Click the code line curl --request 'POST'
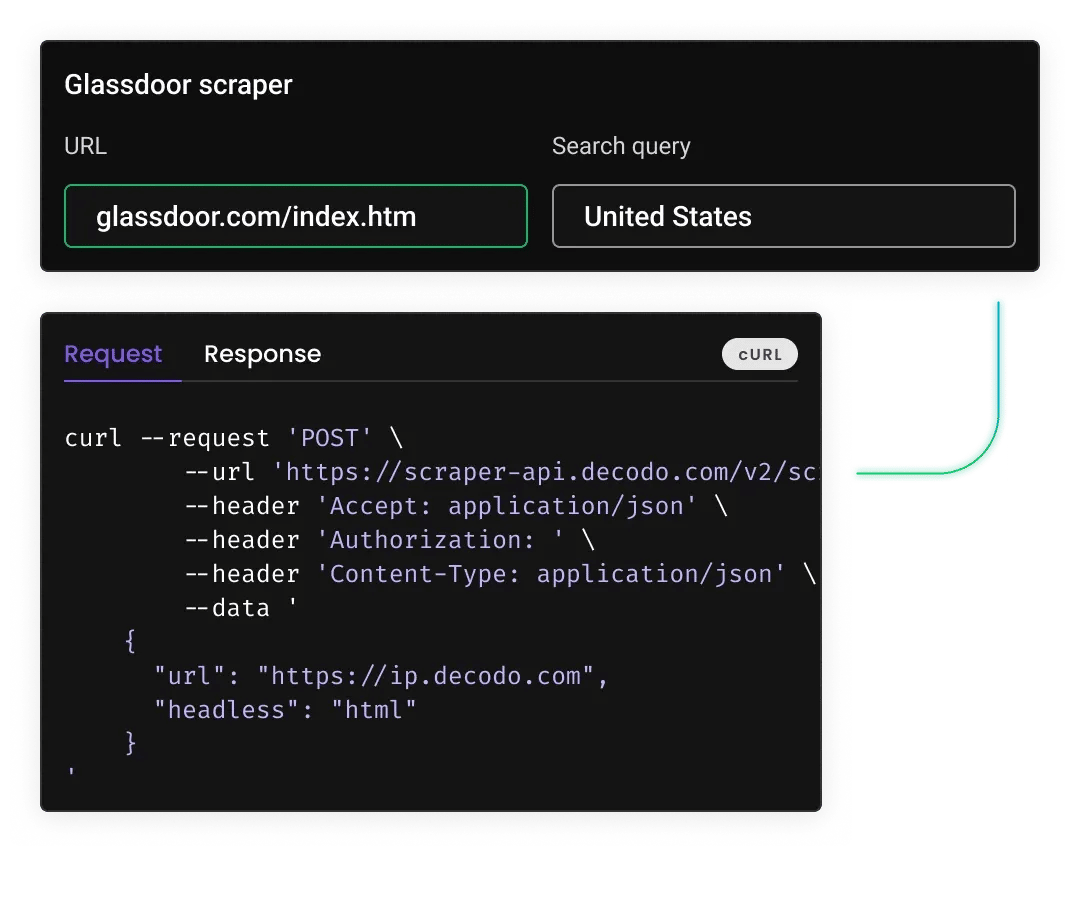The image size is (1080, 920). tap(233, 438)
